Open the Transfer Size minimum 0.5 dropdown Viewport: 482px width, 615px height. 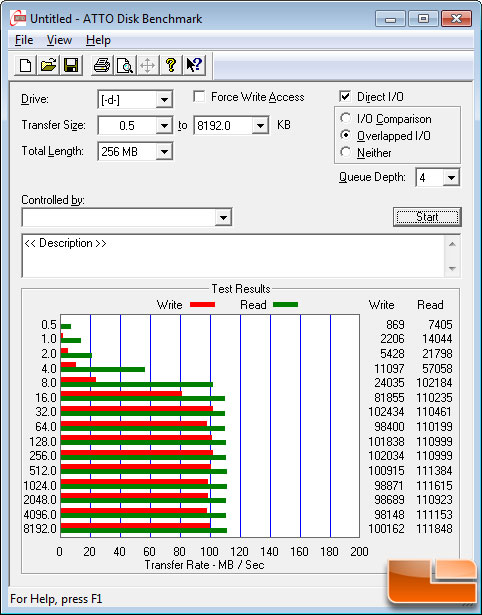click(x=164, y=126)
